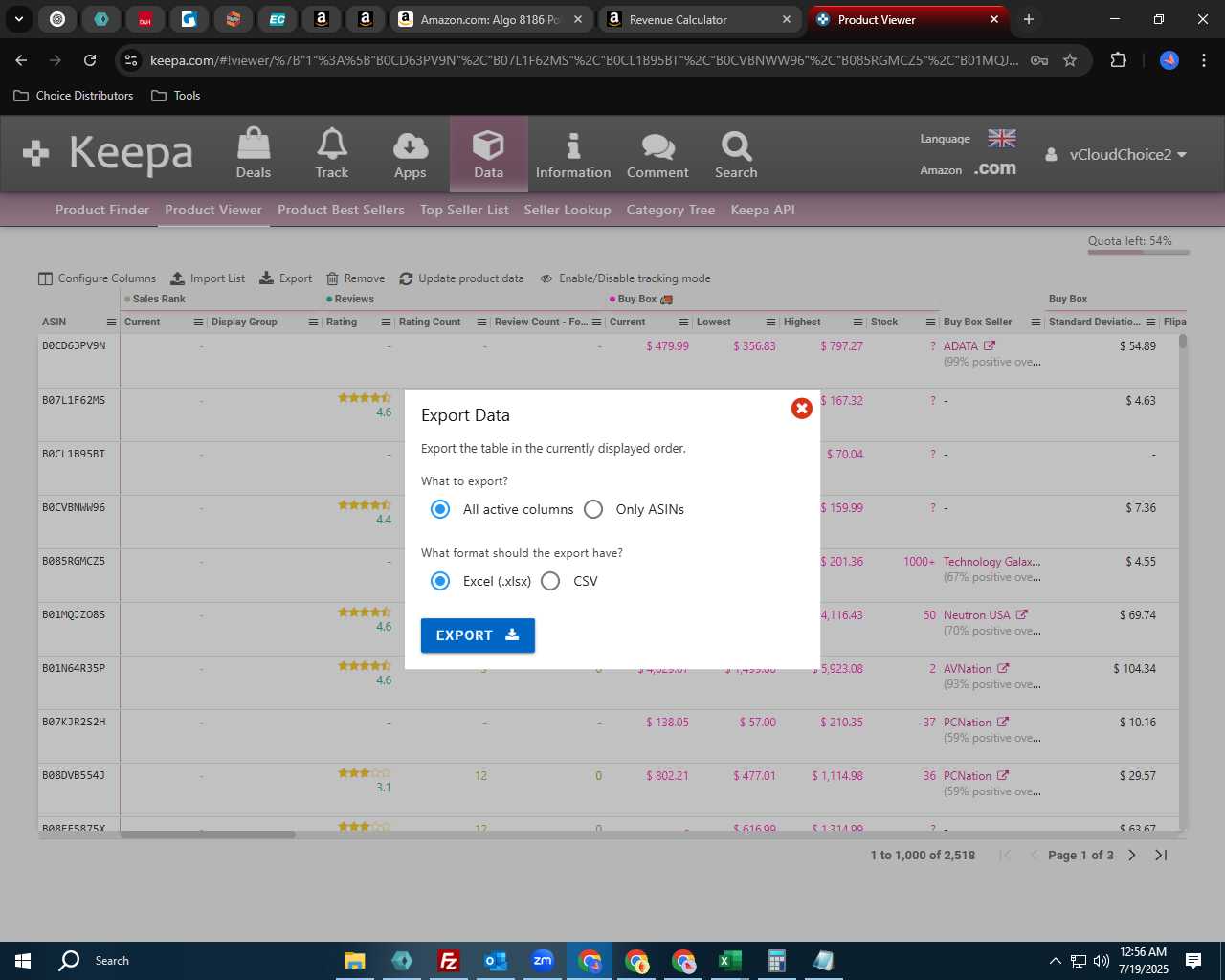Click the table vertical scrollbar
This screenshot has width=1225, height=980.
click(1183, 341)
